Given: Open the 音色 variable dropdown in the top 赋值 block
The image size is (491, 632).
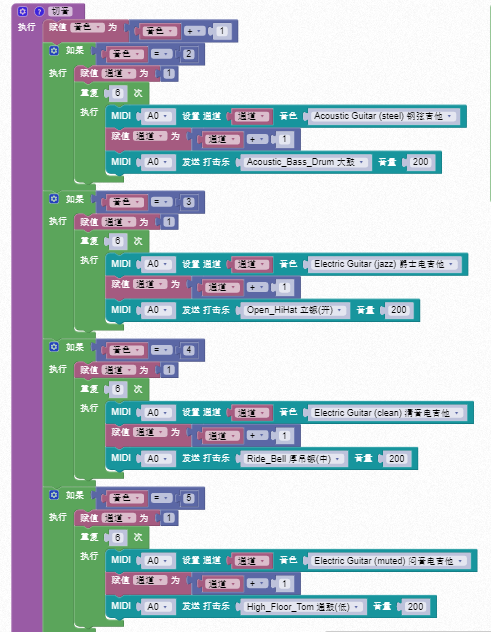Looking at the screenshot, I should 87,27.
